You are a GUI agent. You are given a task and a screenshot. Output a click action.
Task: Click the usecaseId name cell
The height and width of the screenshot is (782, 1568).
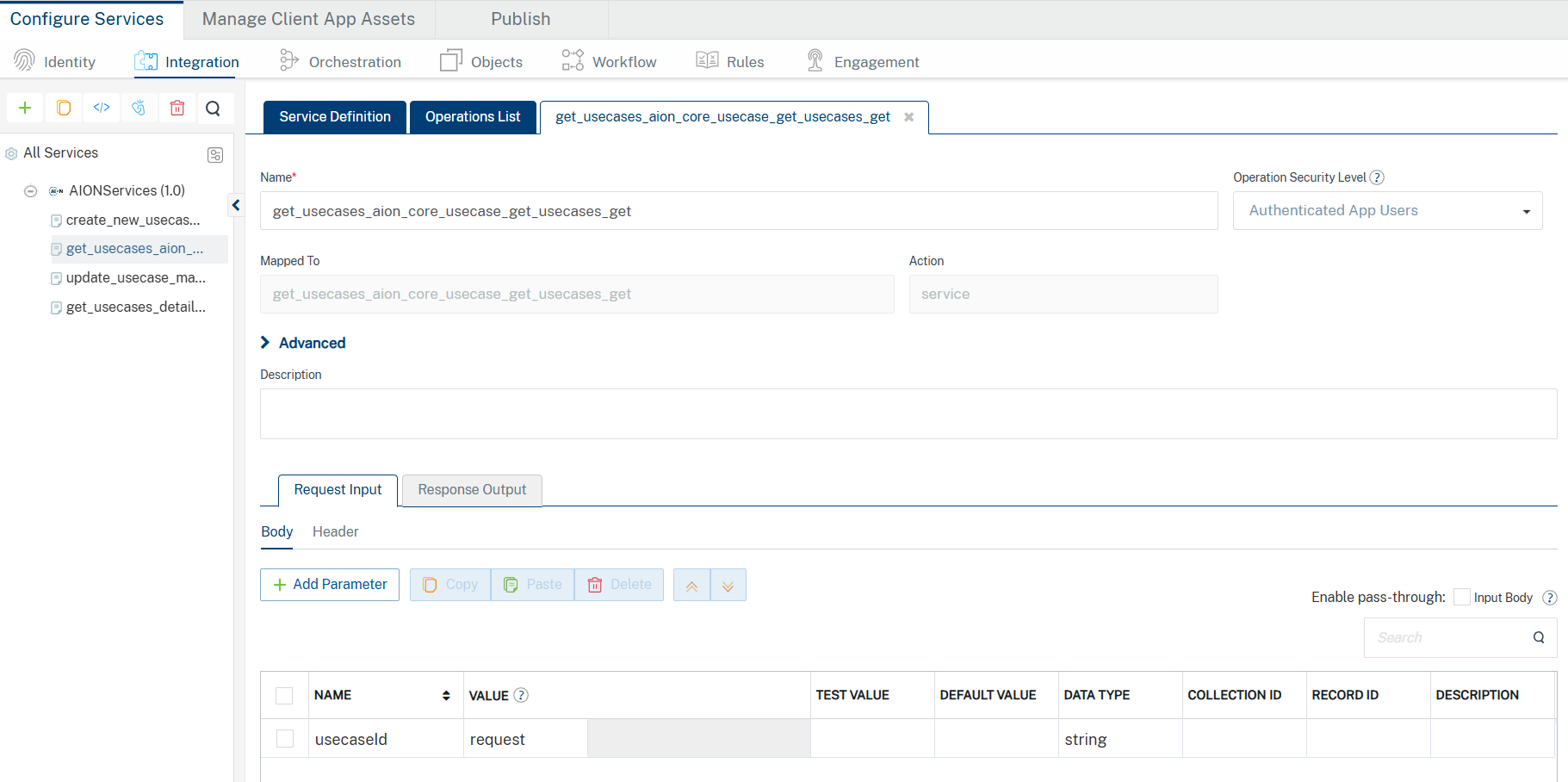tap(386, 739)
